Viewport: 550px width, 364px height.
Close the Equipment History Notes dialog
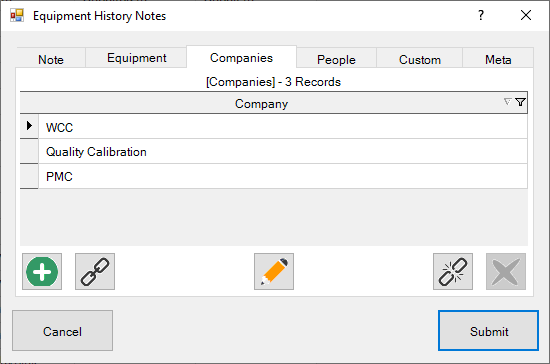pos(526,15)
